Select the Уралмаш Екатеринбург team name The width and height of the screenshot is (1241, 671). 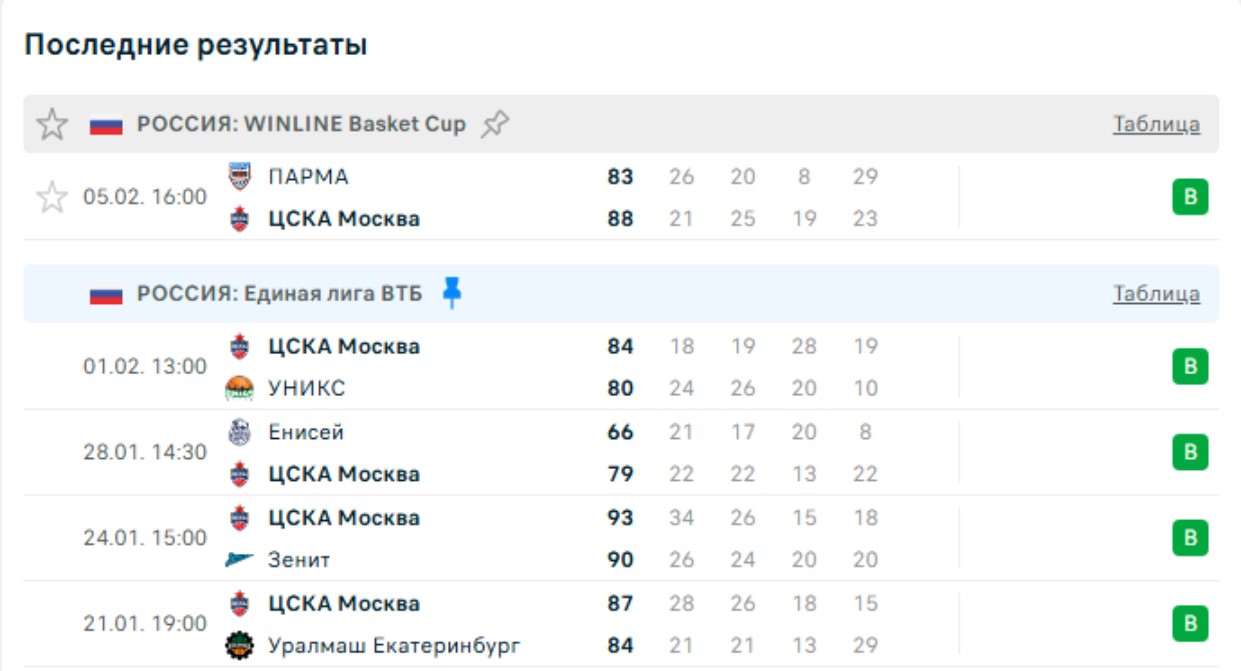click(x=394, y=646)
